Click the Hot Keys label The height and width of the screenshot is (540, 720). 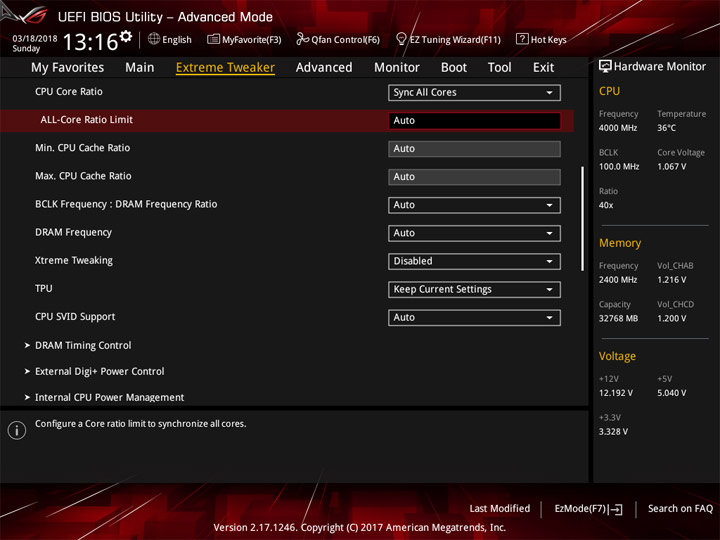click(x=549, y=40)
